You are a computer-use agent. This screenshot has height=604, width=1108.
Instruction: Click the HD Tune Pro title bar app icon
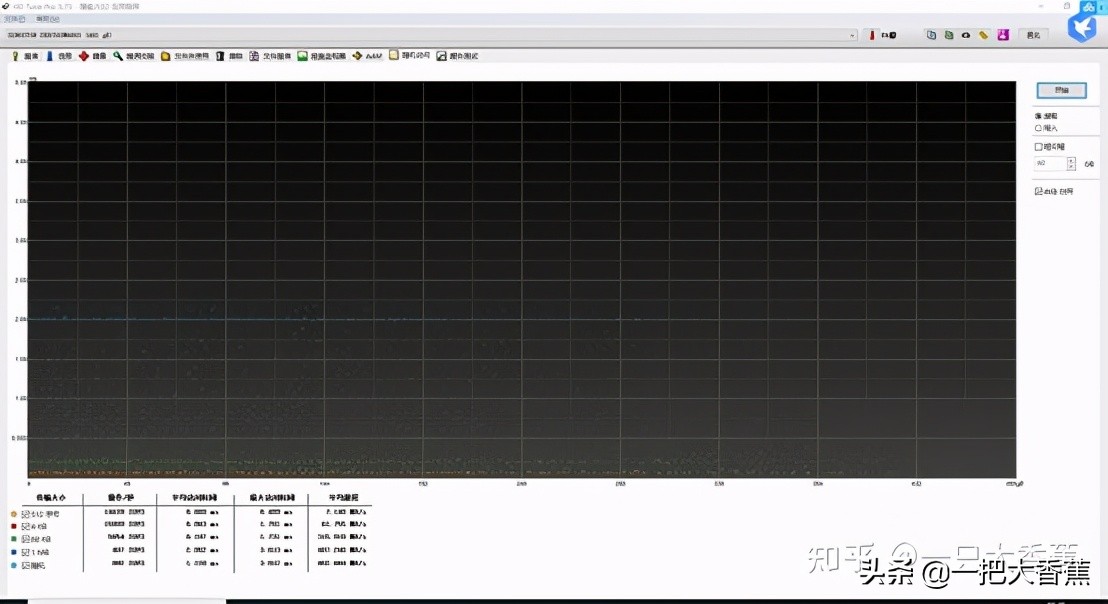6,6
